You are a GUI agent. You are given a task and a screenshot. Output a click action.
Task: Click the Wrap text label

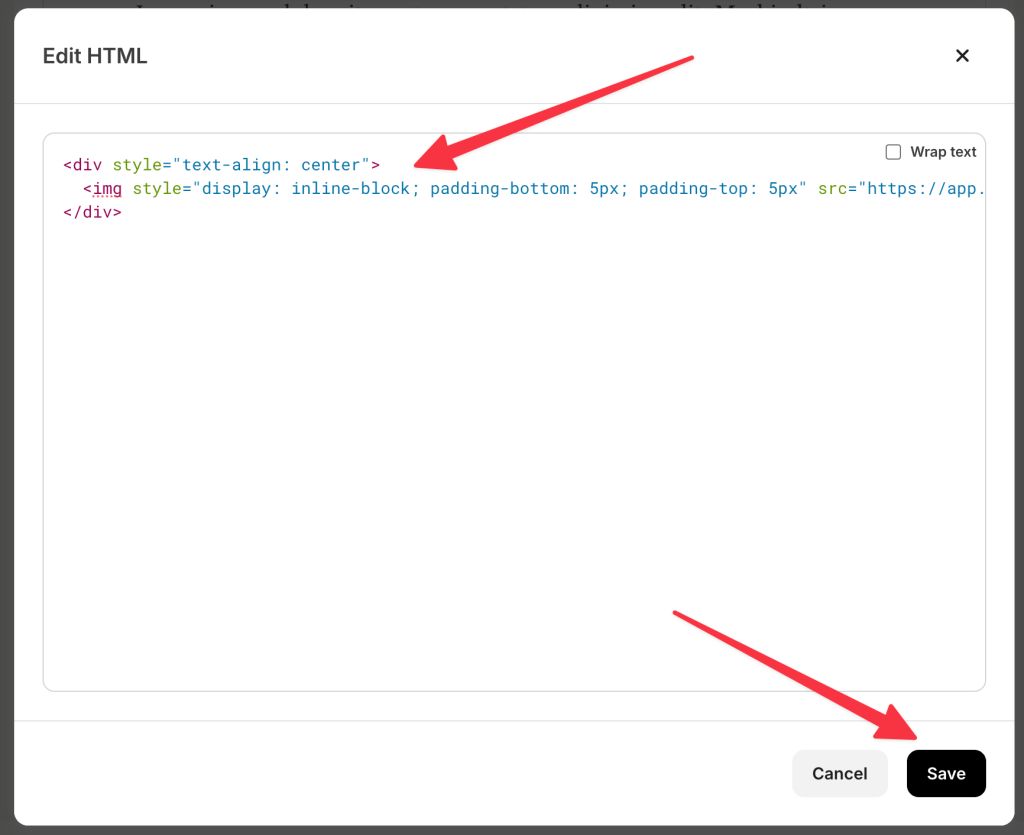click(942, 152)
